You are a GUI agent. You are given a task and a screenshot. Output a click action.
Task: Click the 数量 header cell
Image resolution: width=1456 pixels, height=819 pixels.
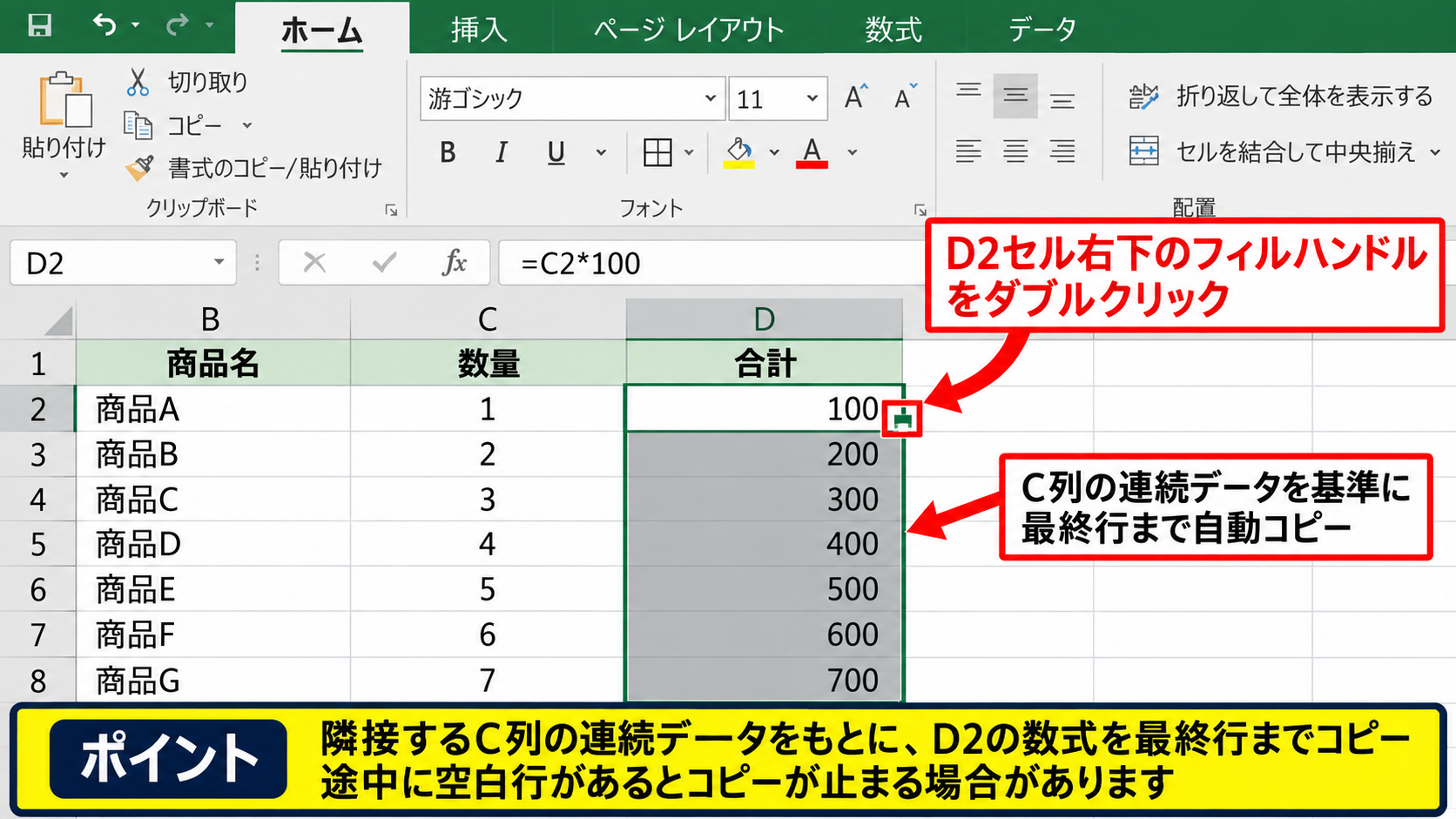coord(488,363)
